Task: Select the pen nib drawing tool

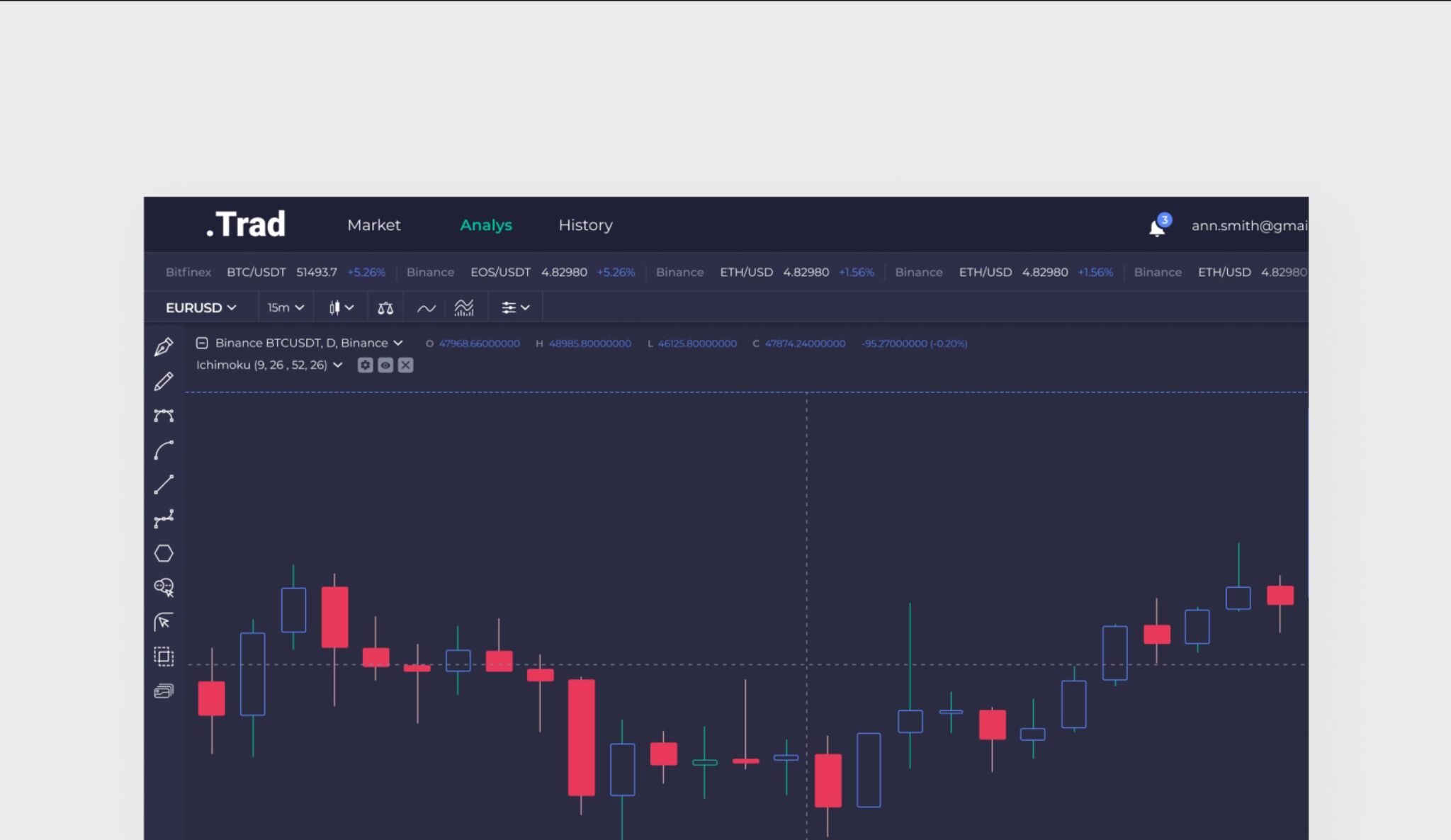Action: pos(164,346)
